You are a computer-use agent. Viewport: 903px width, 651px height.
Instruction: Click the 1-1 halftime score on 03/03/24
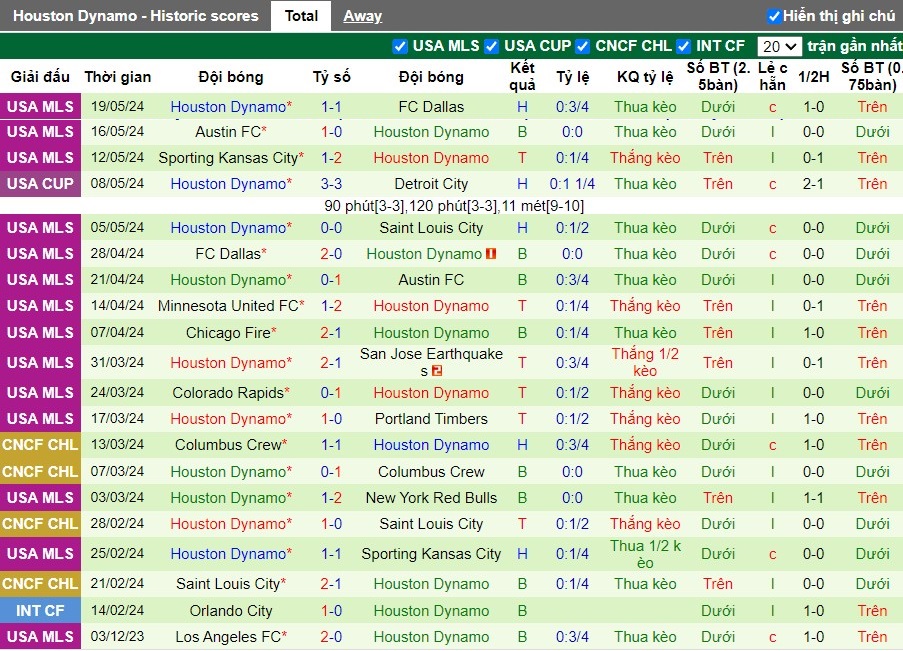click(813, 498)
